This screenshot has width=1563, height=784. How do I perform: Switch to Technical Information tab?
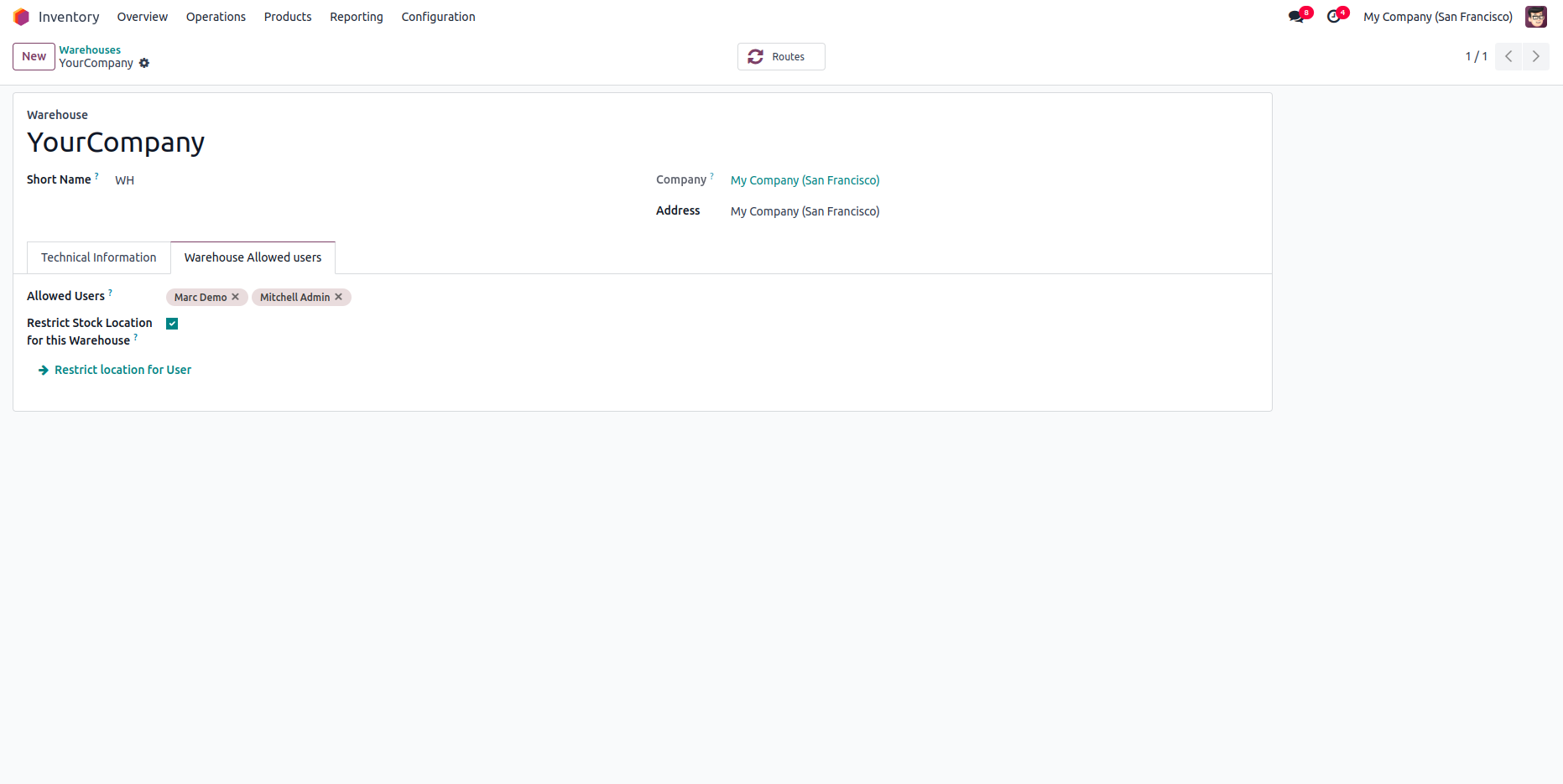98,257
